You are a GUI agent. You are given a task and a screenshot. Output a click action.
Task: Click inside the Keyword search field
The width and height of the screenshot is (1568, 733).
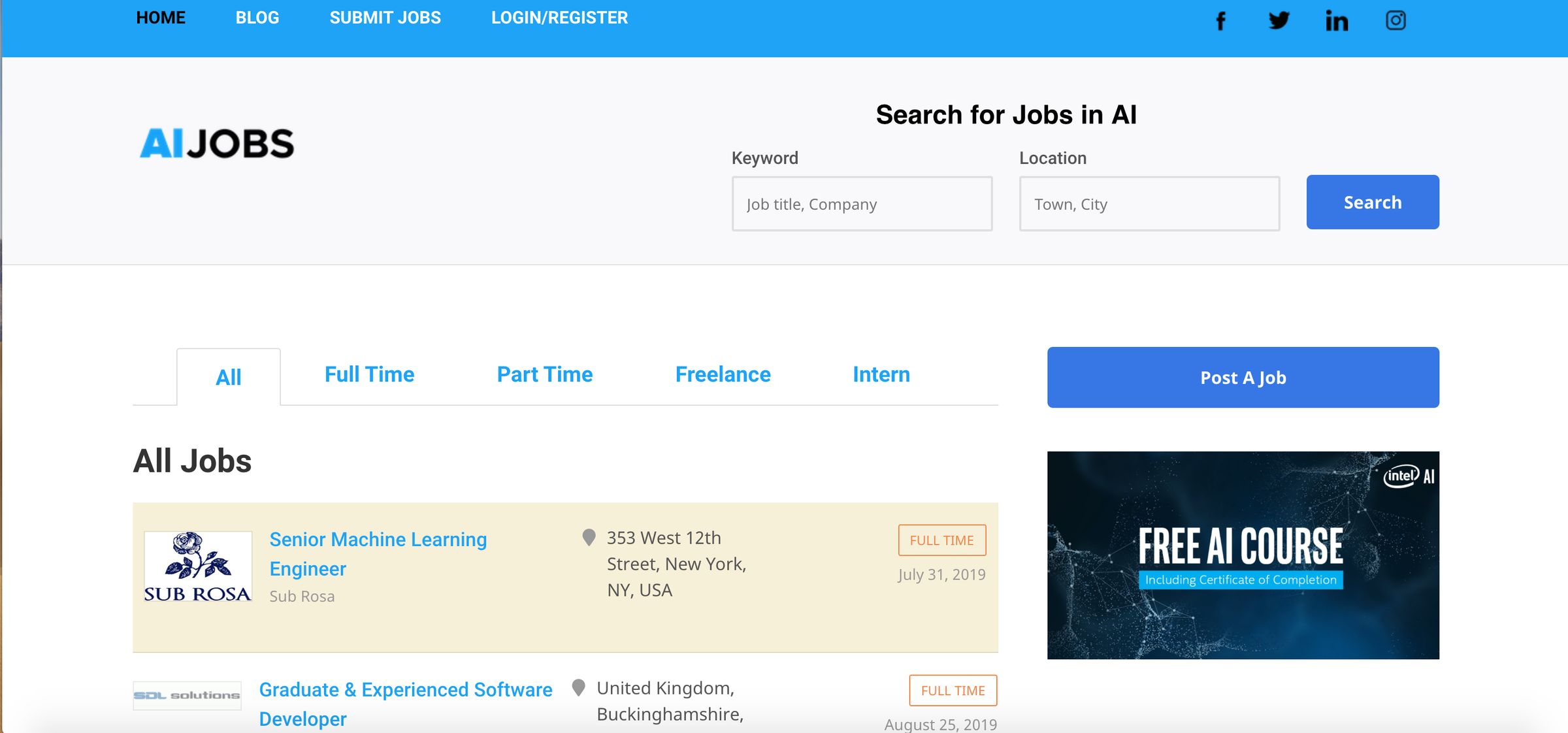point(862,204)
